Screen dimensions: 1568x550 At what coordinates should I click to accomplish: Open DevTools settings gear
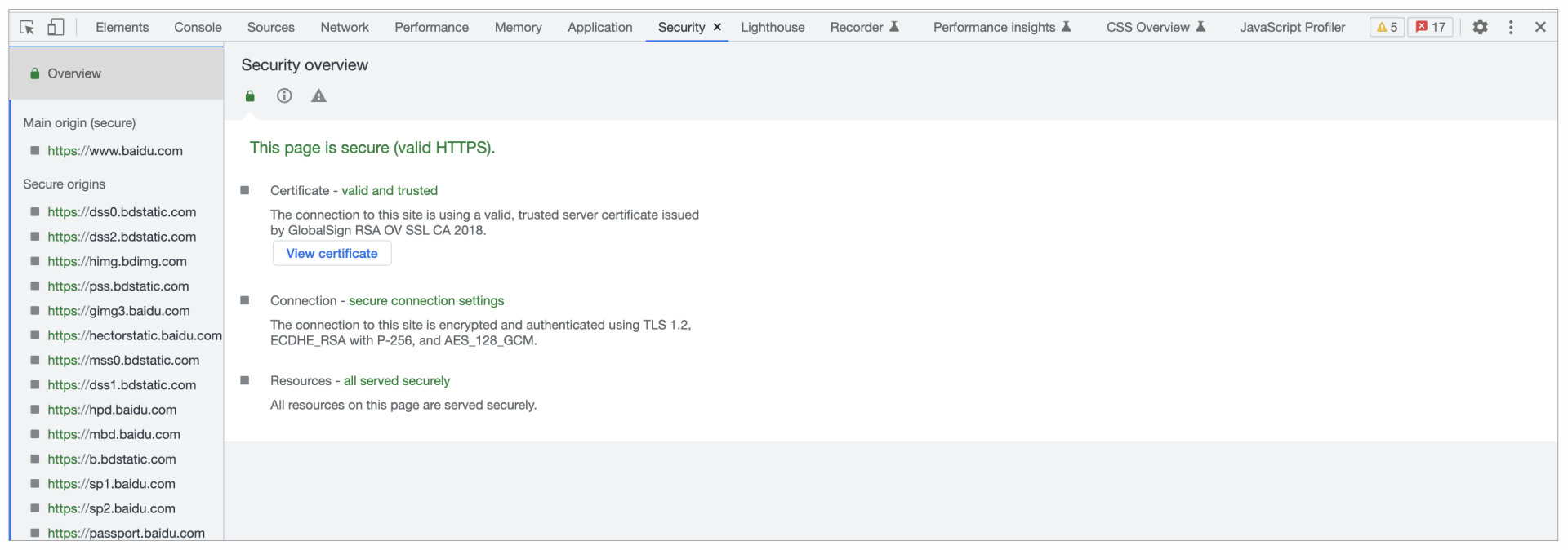click(x=1480, y=27)
